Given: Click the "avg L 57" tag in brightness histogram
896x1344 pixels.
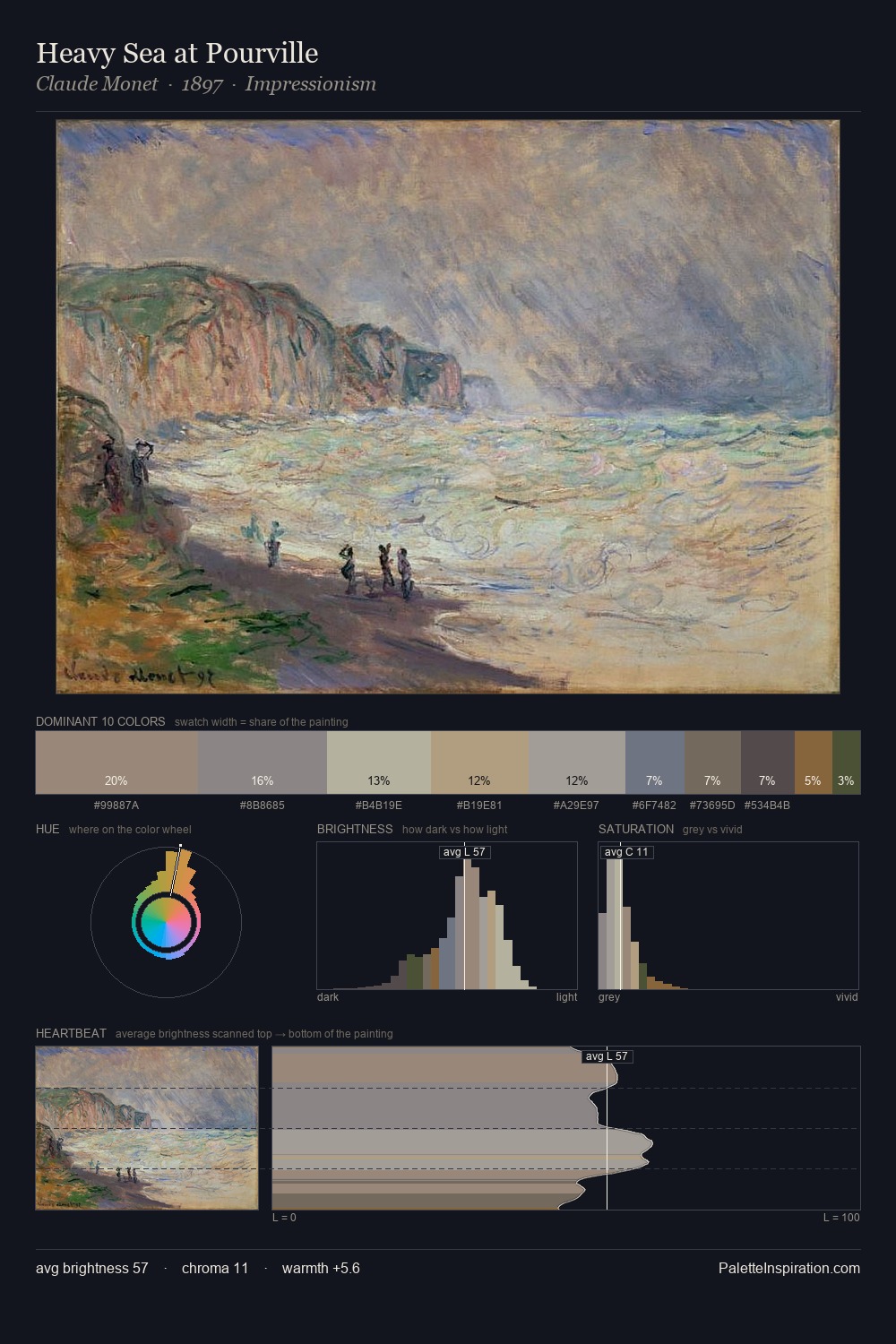Looking at the screenshot, I should (464, 852).
